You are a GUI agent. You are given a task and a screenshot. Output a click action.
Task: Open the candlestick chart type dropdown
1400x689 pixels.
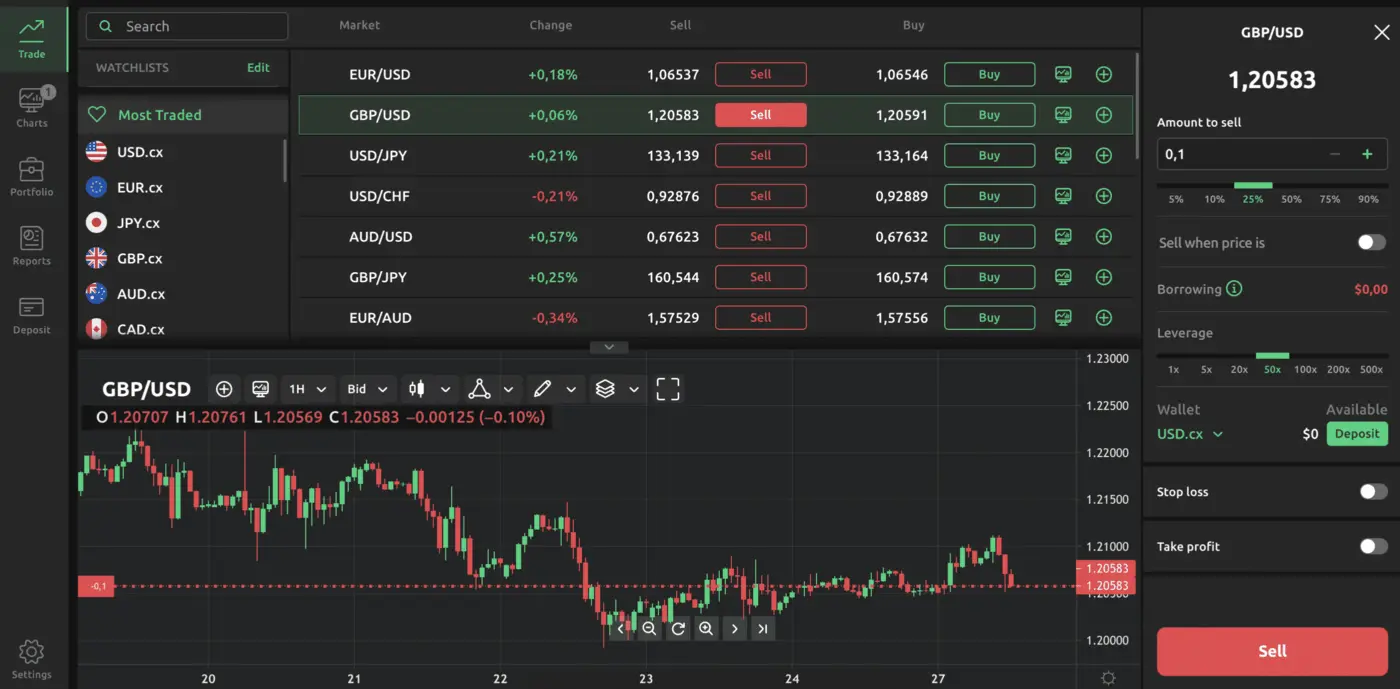(x=431, y=389)
